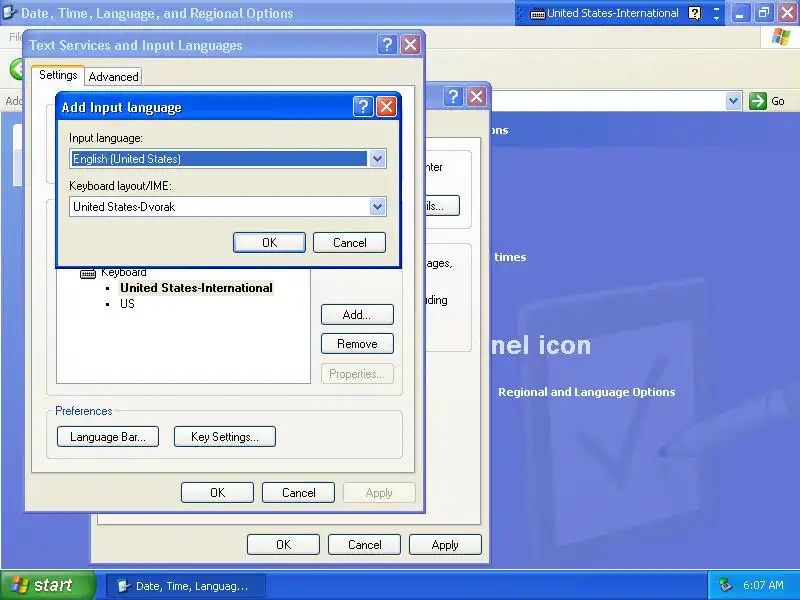Close the Text Services and Input Languages dialog
The width and height of the screenshot is (800, 600).
[410, 45]
